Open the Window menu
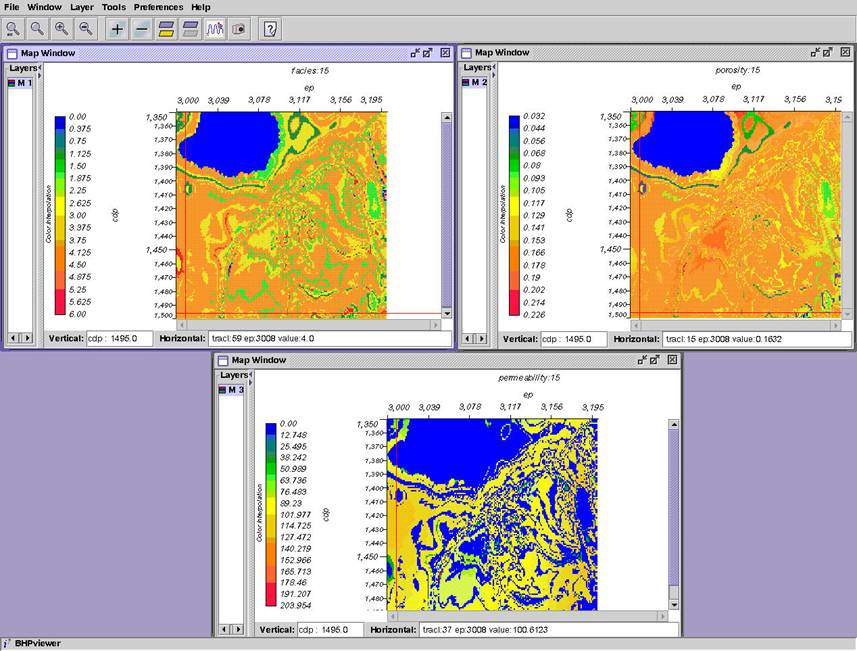 [x=44, y=7]
